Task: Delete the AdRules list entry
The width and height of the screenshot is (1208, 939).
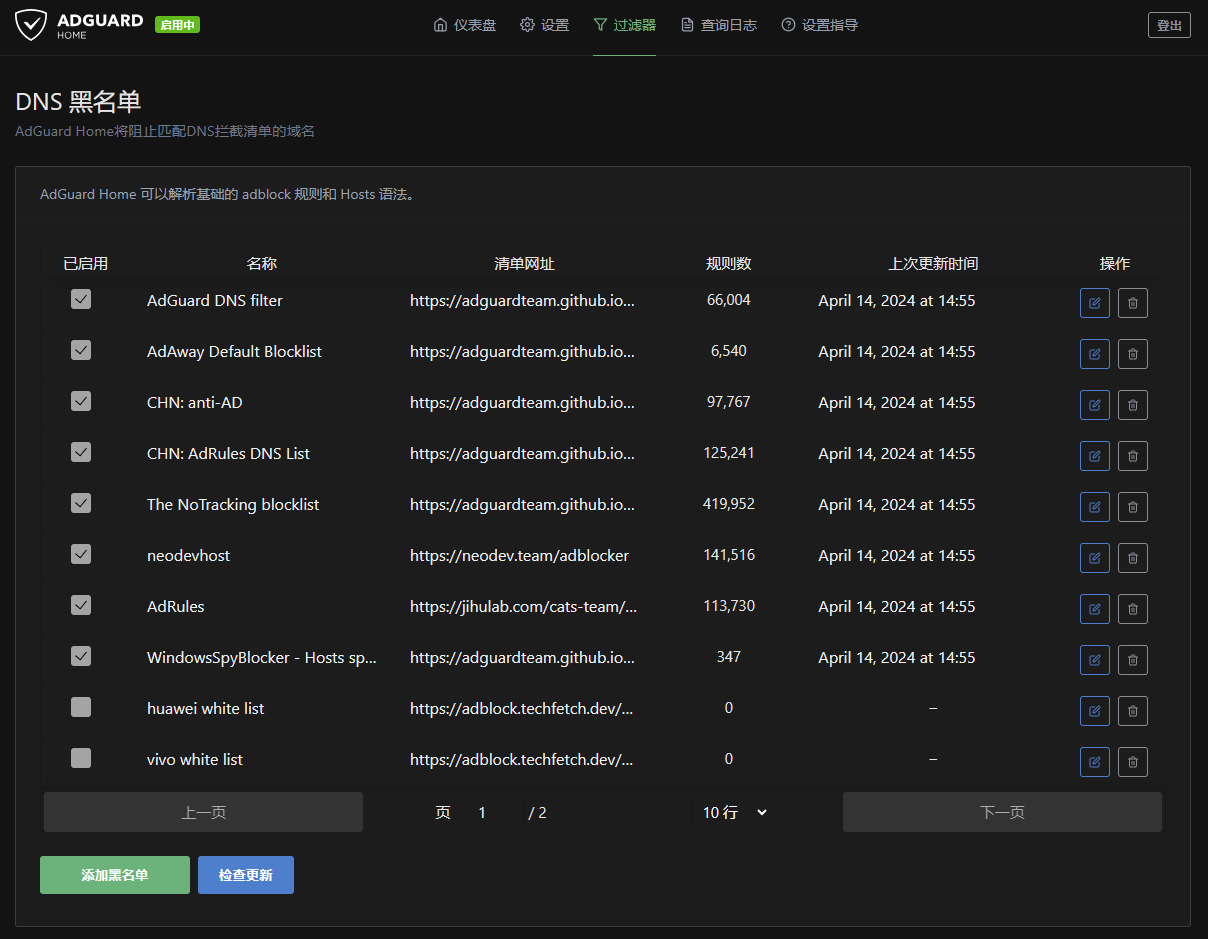Action: click(x=1132, y=609)
